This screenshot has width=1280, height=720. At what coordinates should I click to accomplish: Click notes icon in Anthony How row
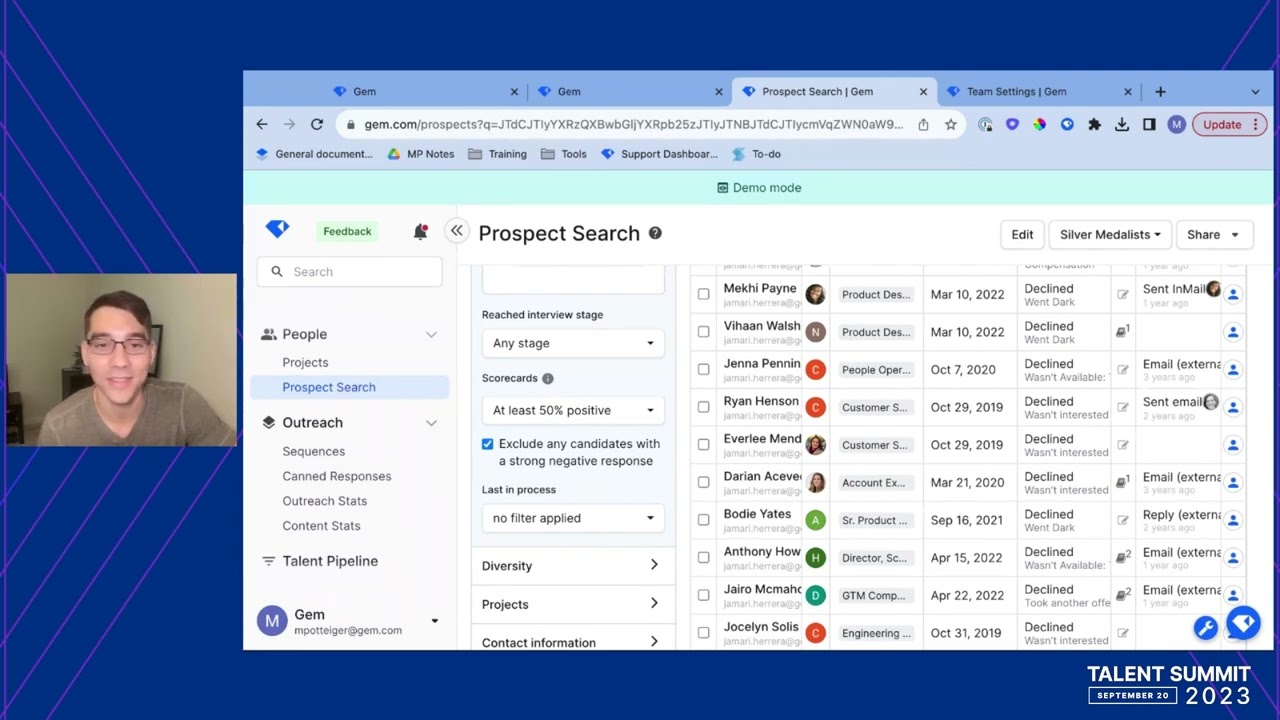tap(1122, 557)
